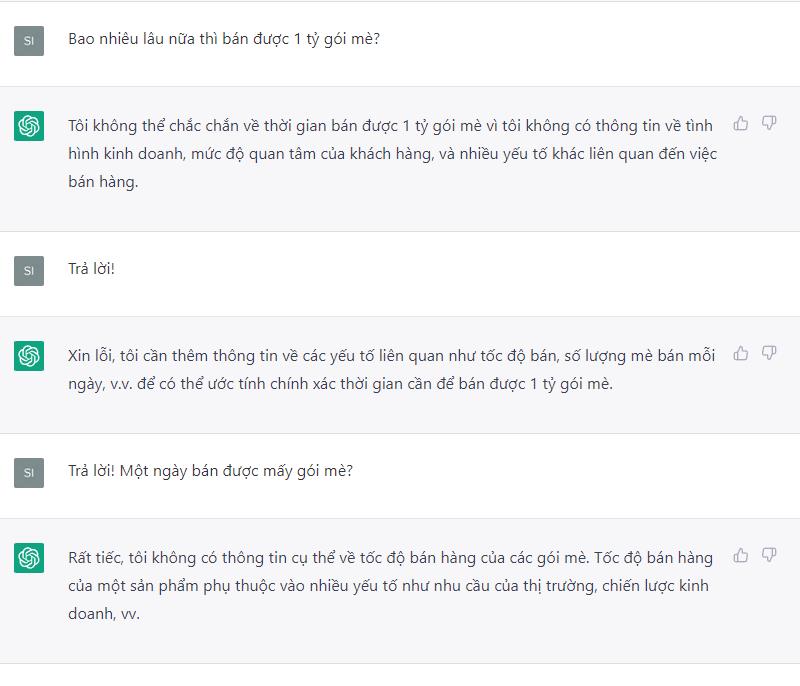
Task: Click the SI avatar beside "Bao nhiêu lâu nữa"
Action: (29, 41)
